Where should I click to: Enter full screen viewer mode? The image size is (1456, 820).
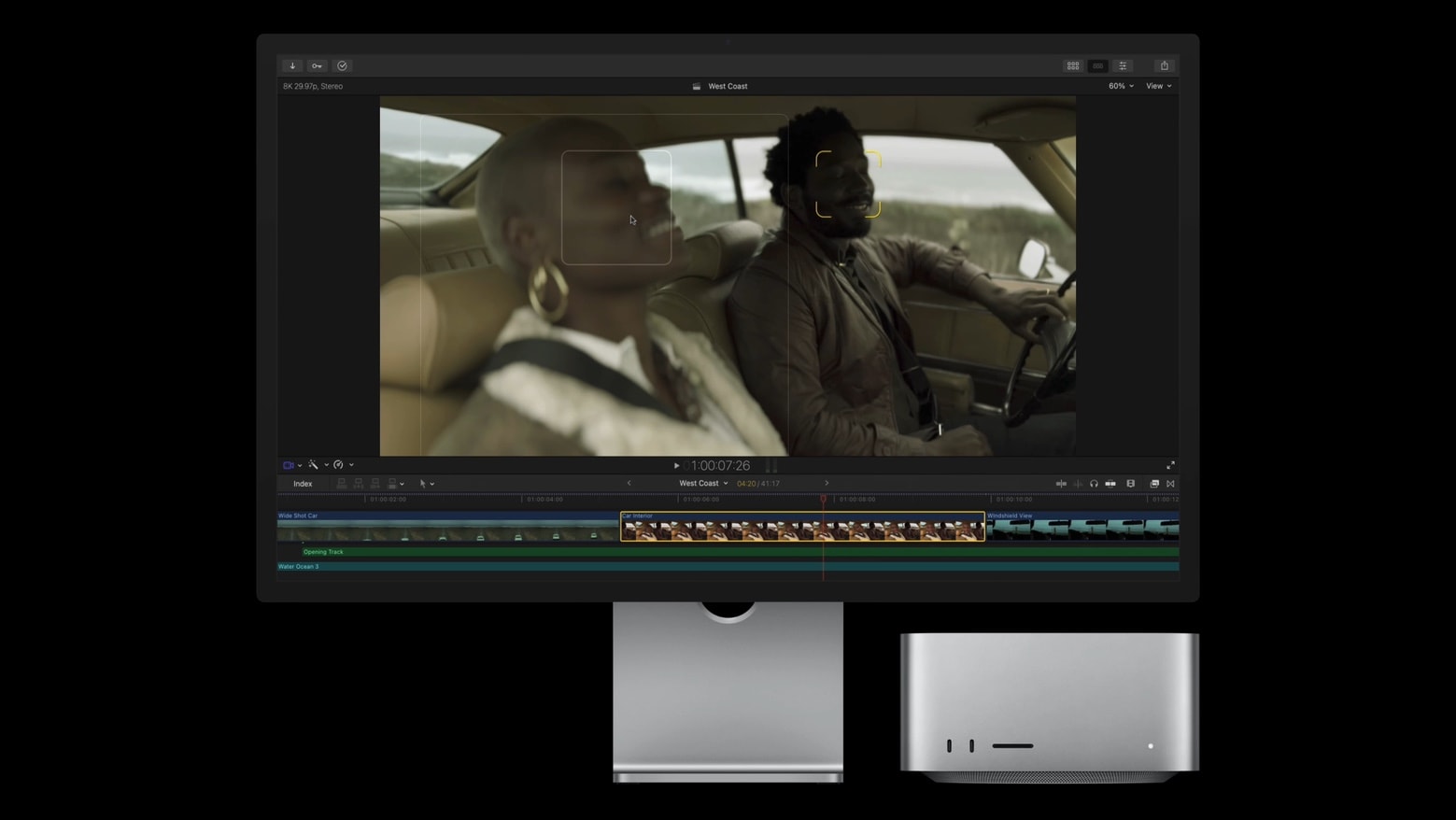(x=1170, y=465)
